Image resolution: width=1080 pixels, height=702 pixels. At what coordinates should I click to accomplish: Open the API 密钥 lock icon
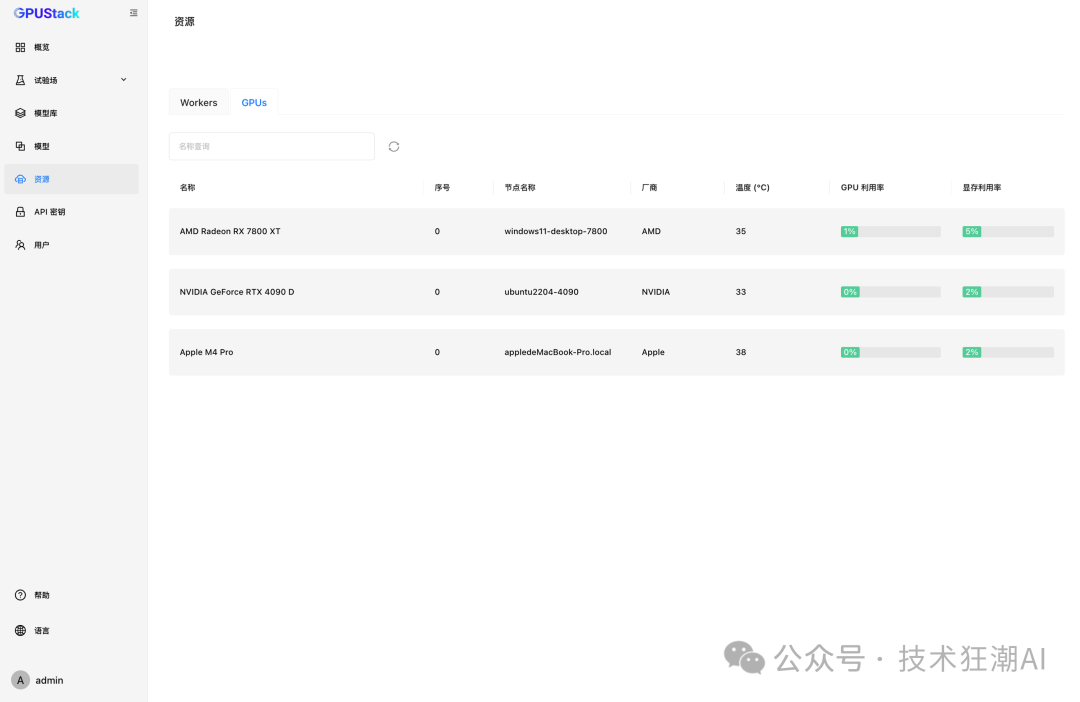pos(21,212)
